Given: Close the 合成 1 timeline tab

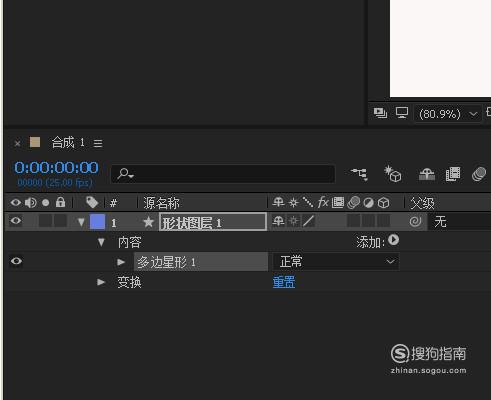Looking at the screenshot, I should [17, 144].
